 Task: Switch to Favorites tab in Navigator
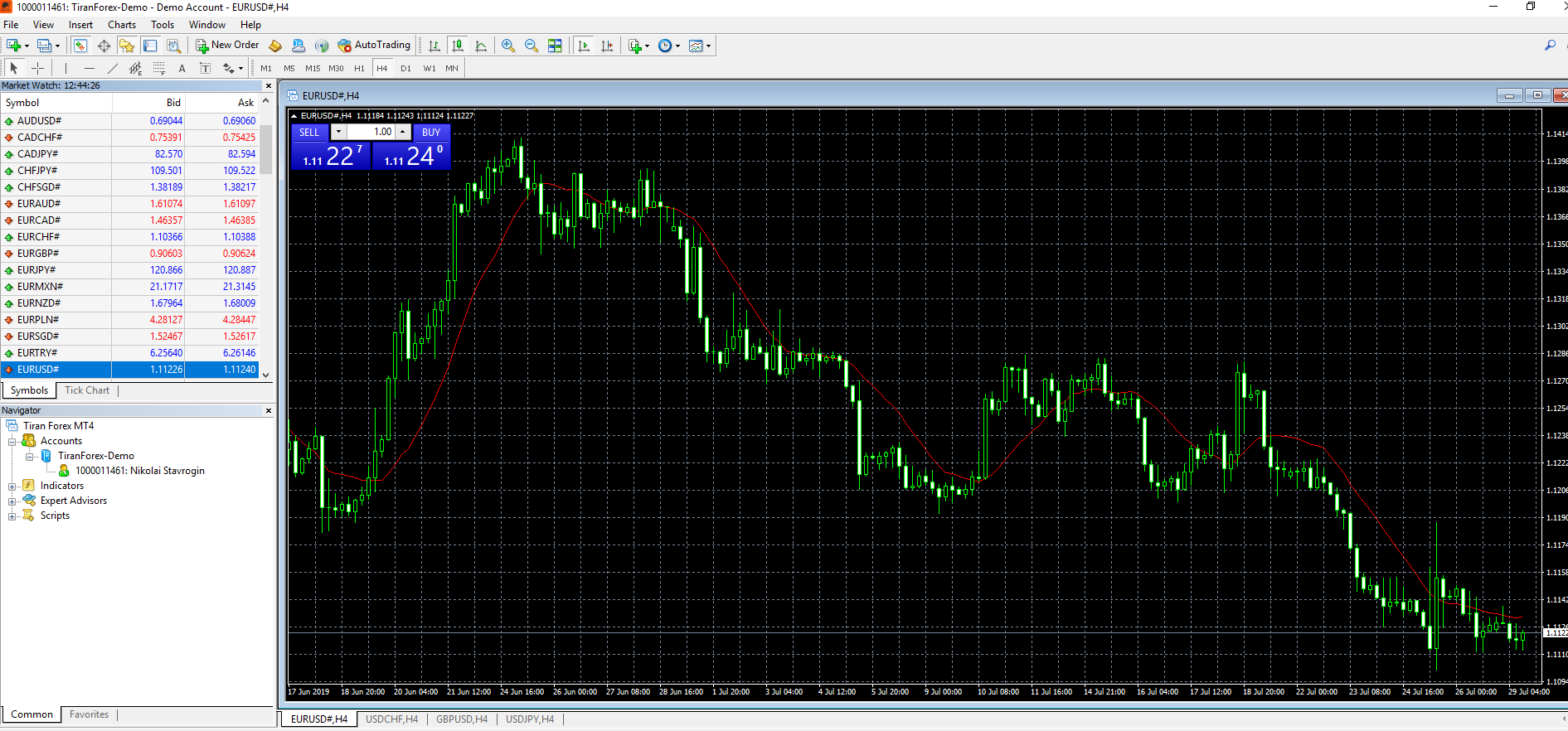point(89,714)
